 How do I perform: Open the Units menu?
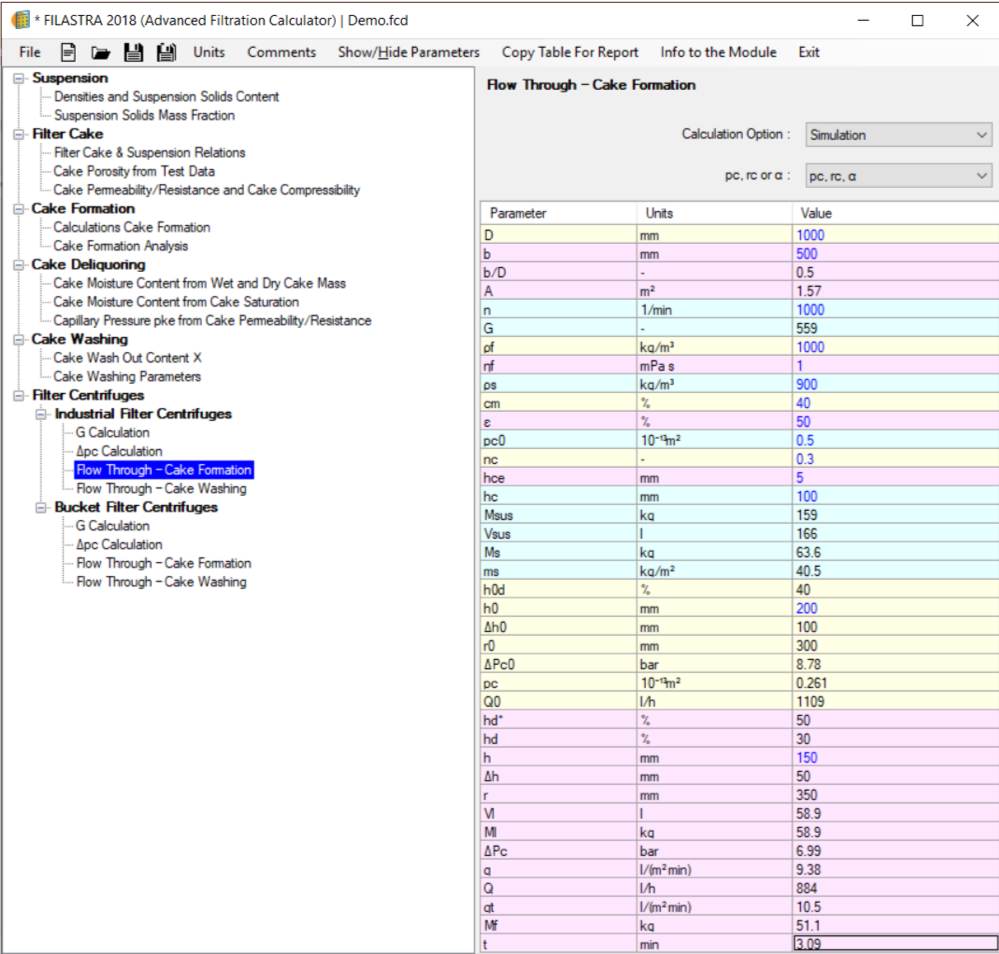coord(209,52)
